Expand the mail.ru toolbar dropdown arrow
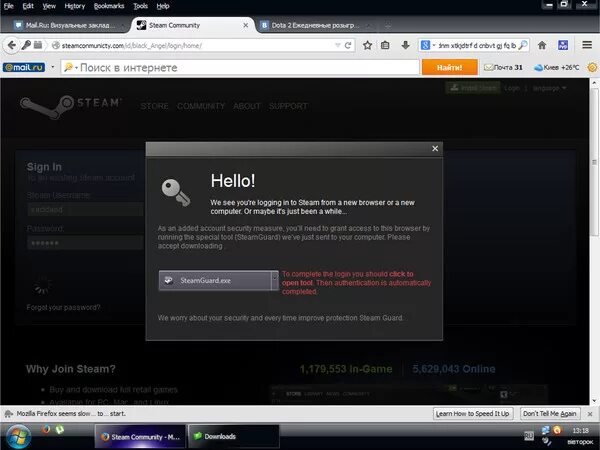Screen dimensions: 600x450 pos(53,67)
